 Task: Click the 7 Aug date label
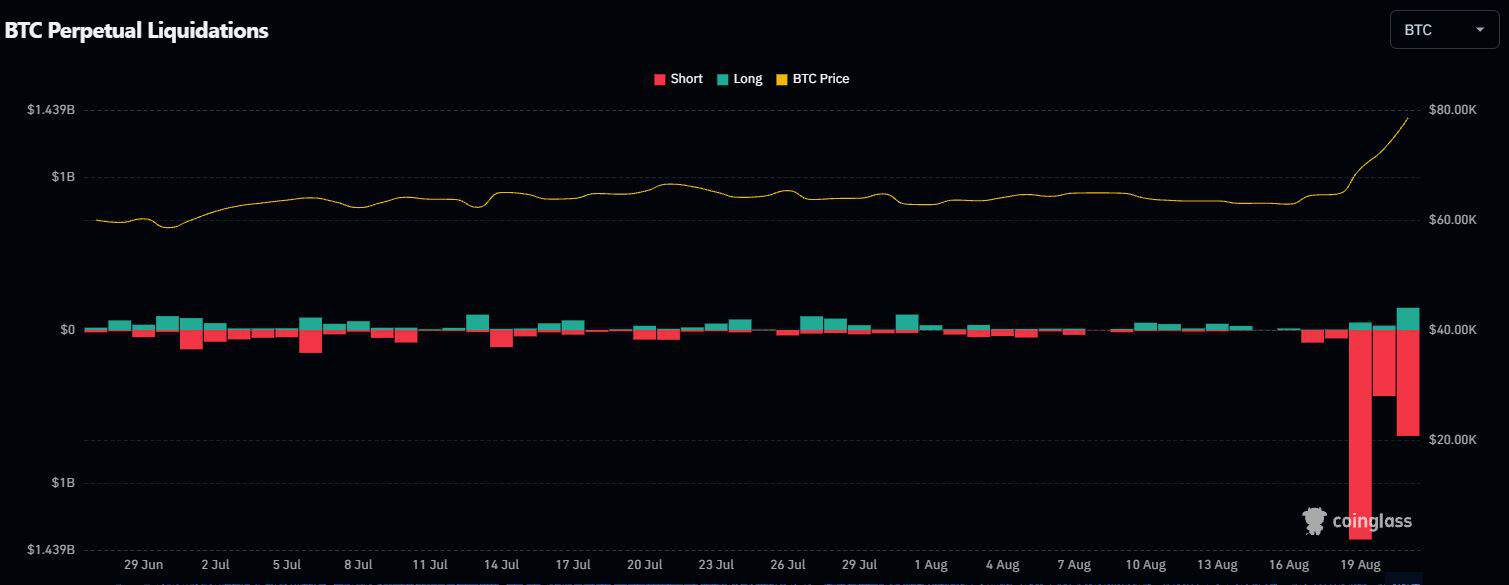(x=1074, y=565)
